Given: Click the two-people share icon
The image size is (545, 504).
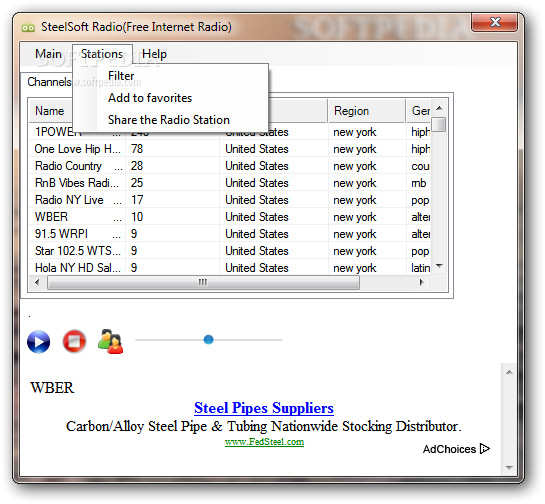Looking at the screenshot, I should point(111,341).
